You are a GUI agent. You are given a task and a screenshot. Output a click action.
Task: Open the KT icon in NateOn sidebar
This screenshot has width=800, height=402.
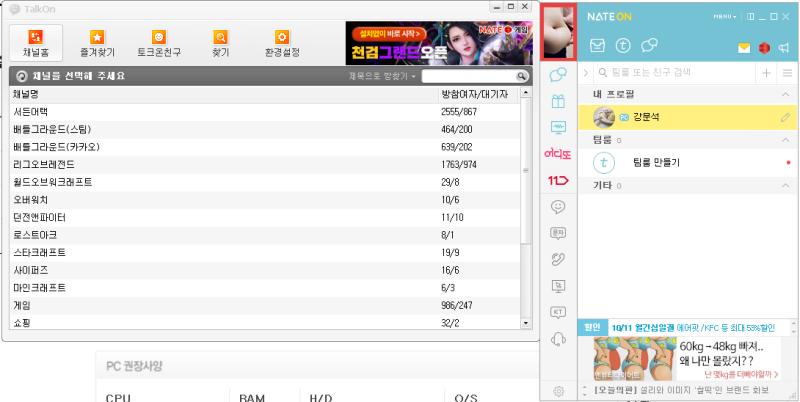[558, 312]
